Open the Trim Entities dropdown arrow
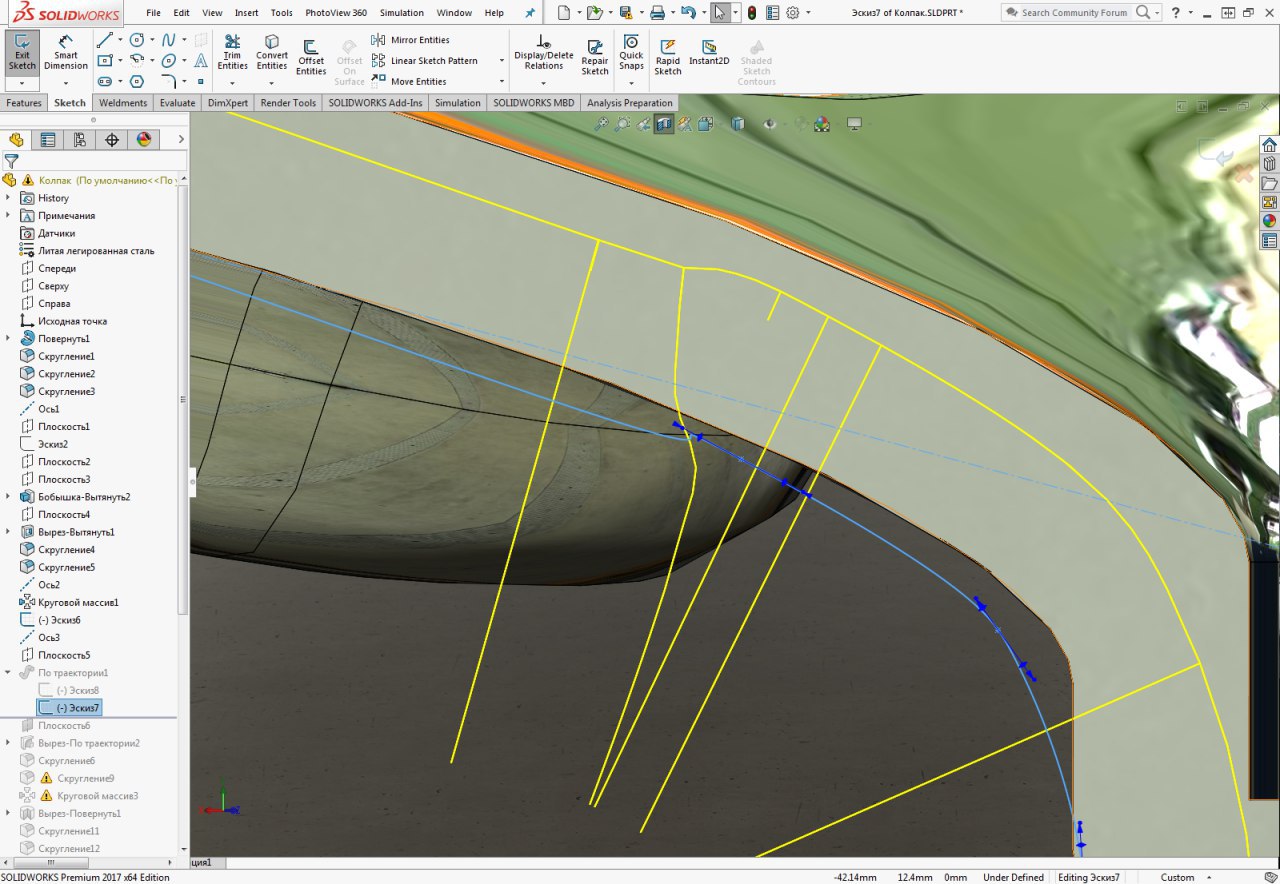1280x884 pixels. pyautogui.click(x=232, y=83)
